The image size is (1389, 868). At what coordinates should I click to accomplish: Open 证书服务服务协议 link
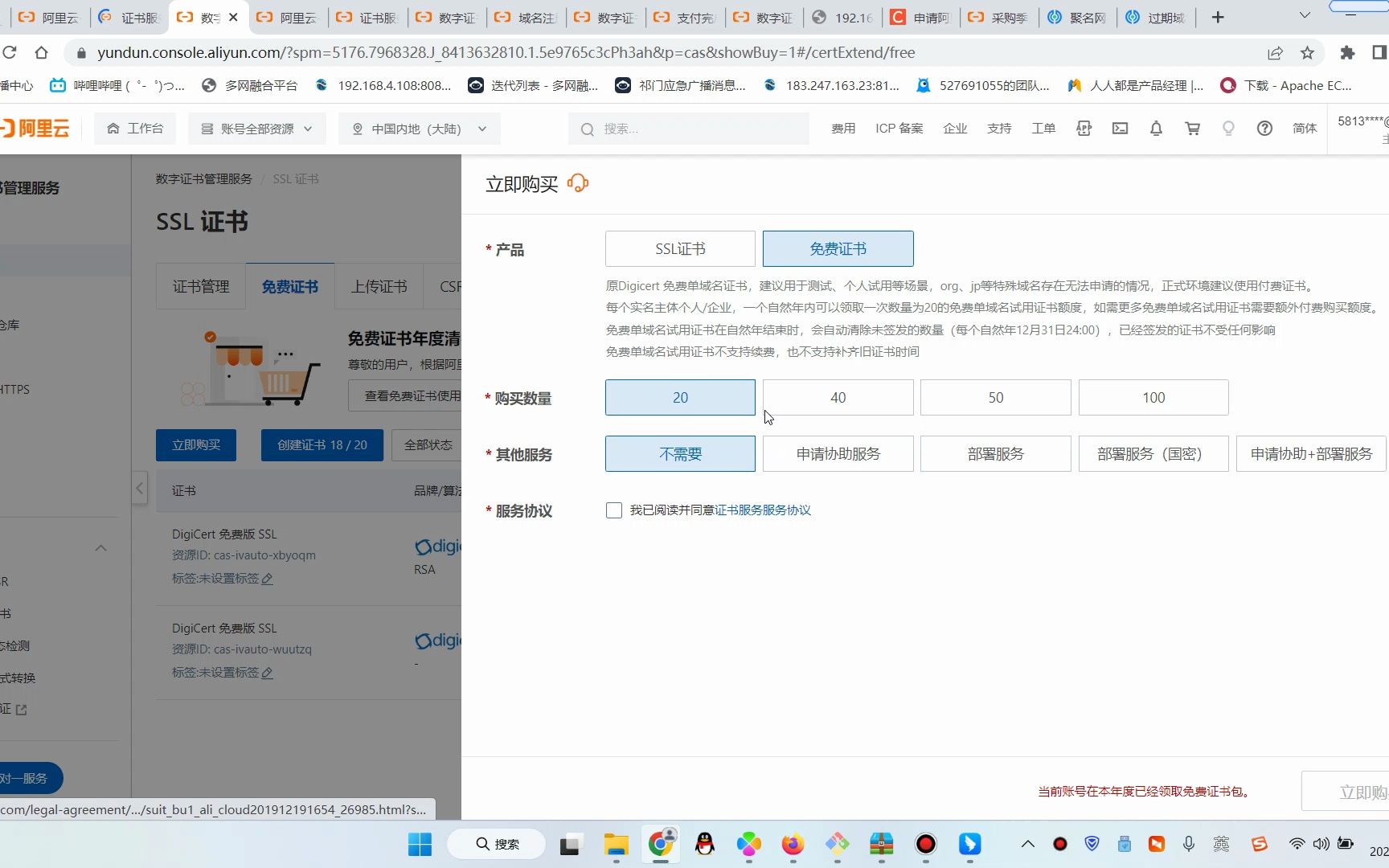pyautogui.click(x=763, y=510)
